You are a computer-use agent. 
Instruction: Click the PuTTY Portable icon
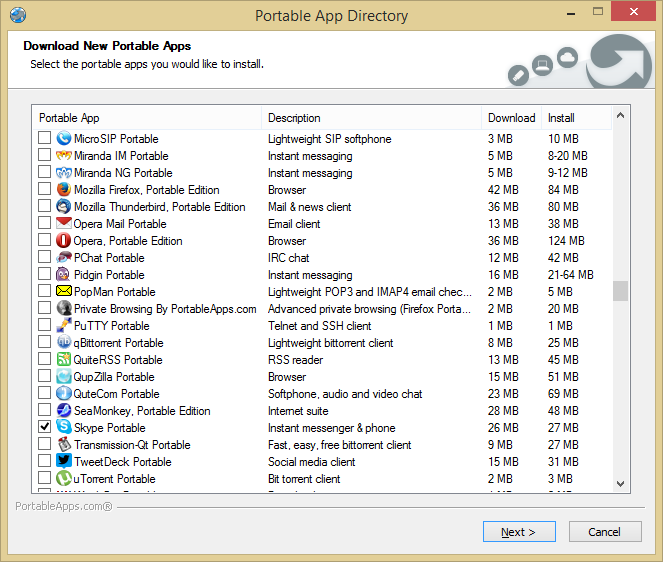[64, 326]
